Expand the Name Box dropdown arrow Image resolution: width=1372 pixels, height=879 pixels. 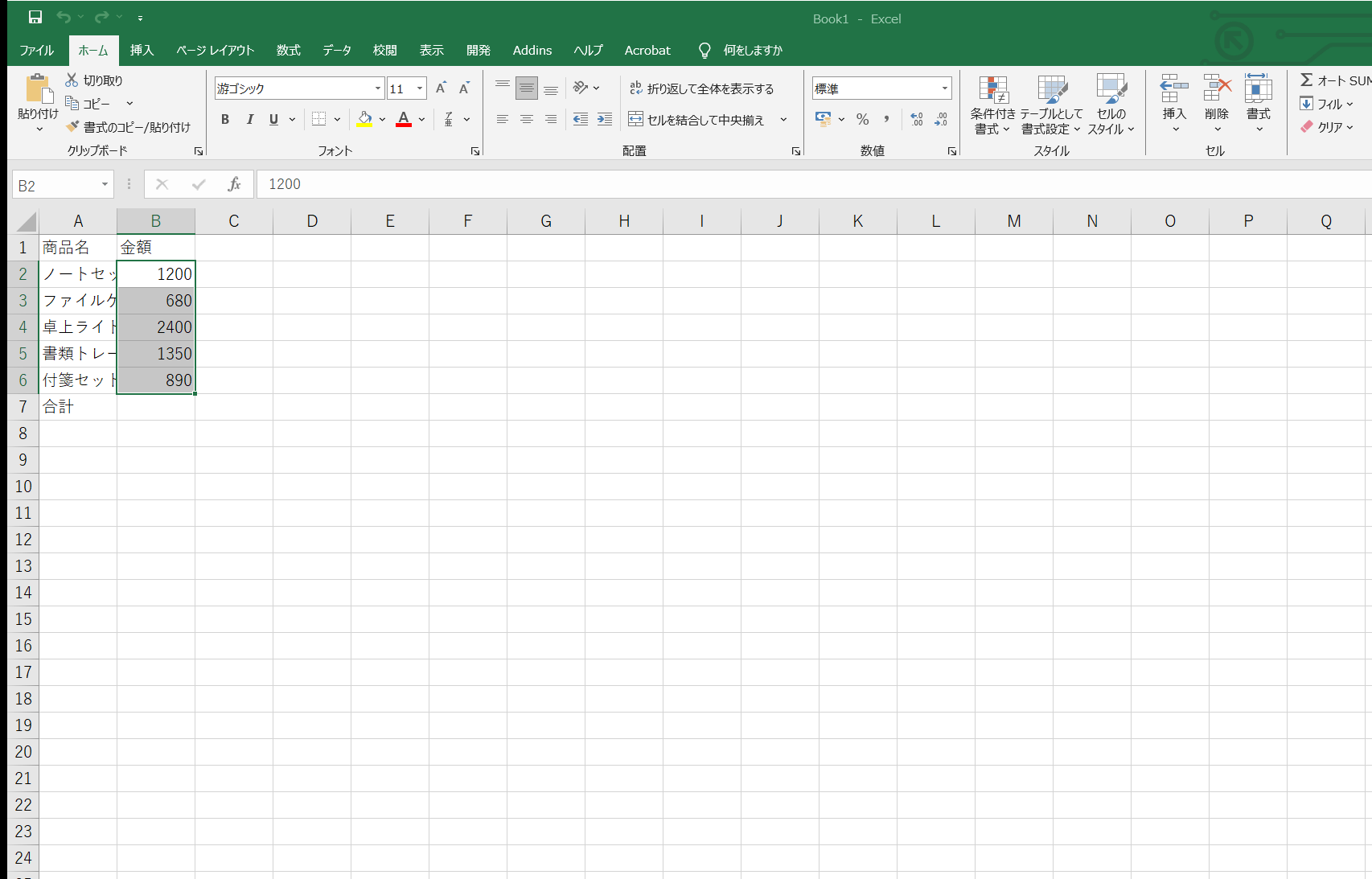[105, 185]
